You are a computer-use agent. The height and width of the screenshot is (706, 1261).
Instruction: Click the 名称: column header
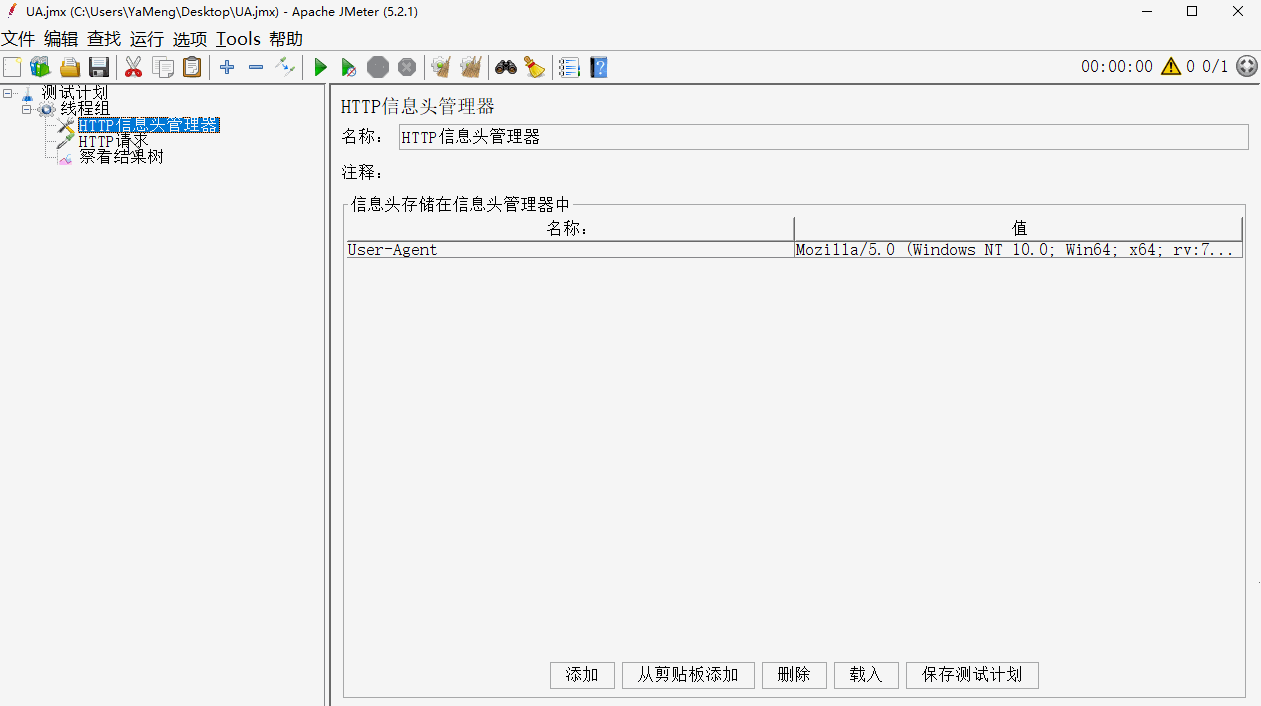[569, 229]
